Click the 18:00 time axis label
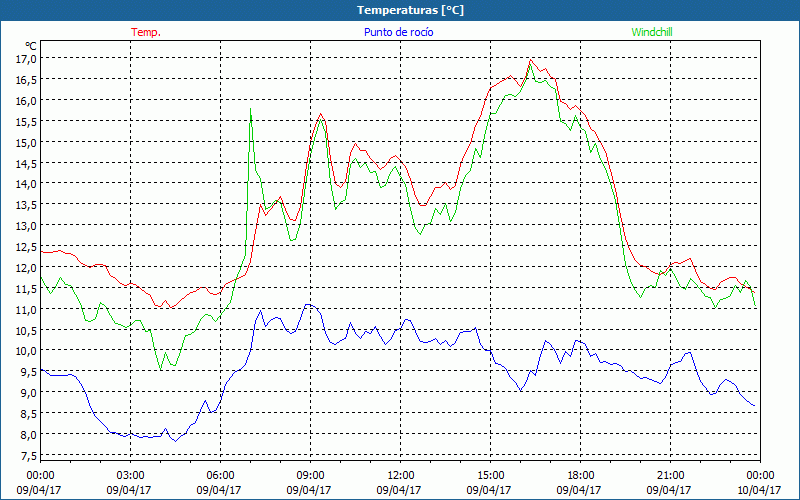This screenshot has width=800, height=500. (x=580, y=476)
